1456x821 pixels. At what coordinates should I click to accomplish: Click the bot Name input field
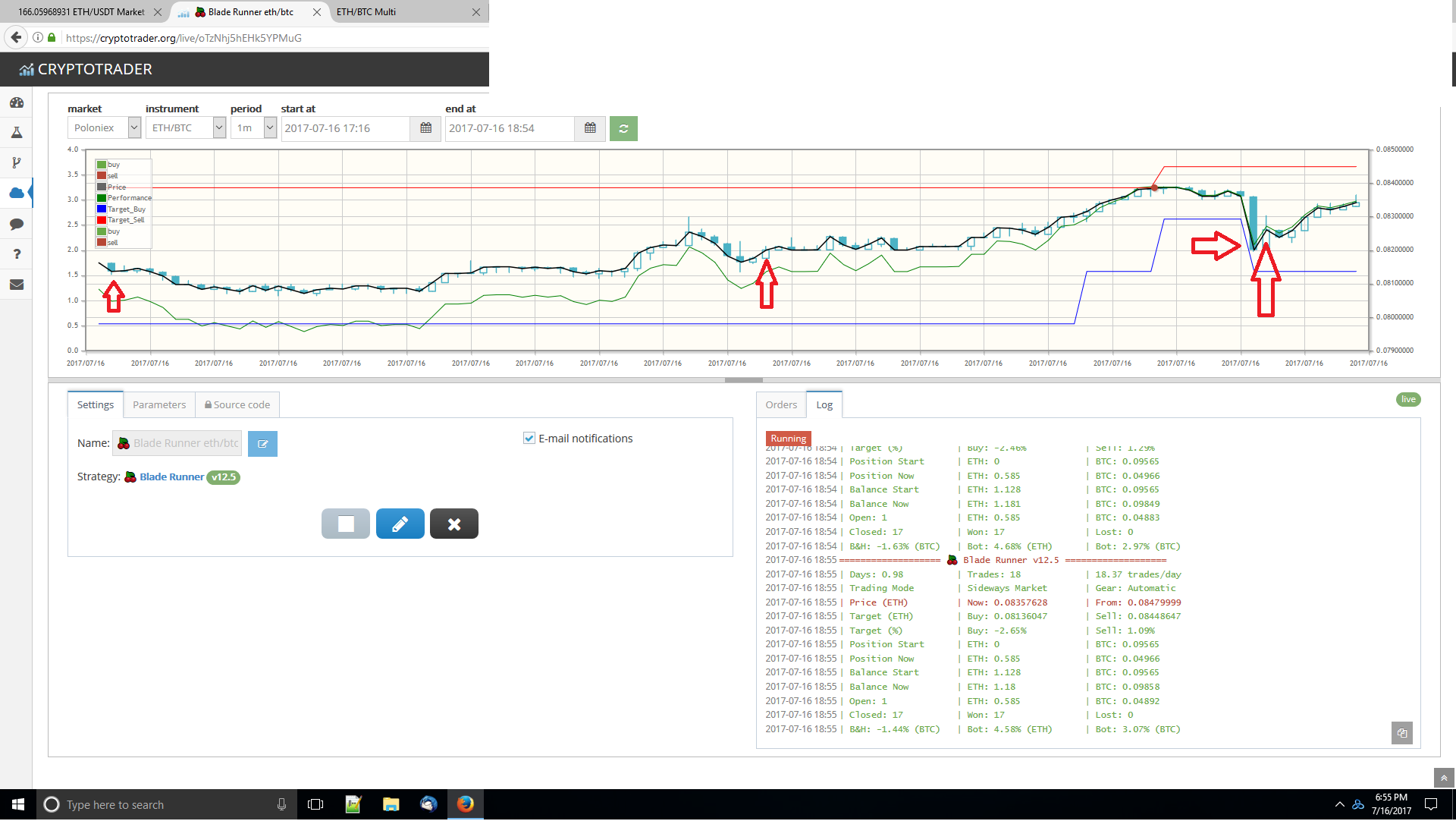177,444
